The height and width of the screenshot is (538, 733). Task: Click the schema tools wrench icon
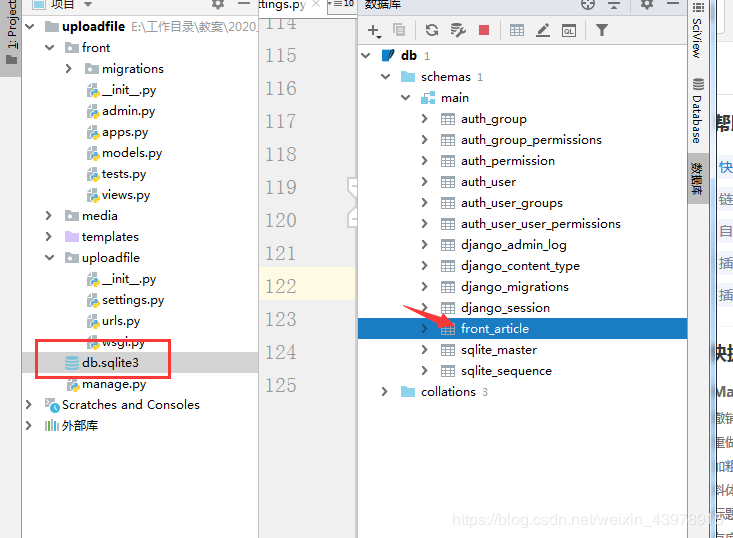coord(458,30)
